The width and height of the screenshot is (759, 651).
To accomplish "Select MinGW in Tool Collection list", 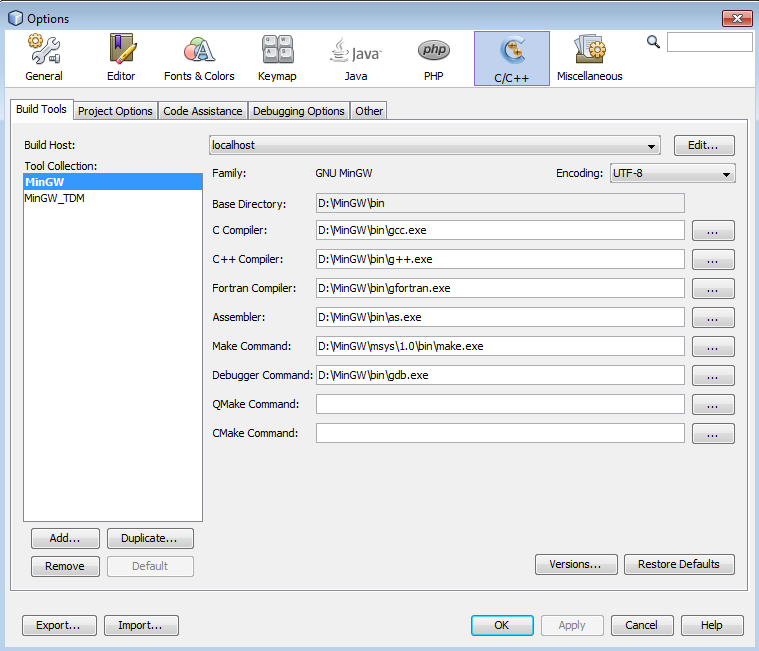I will [x=113, y=182].
